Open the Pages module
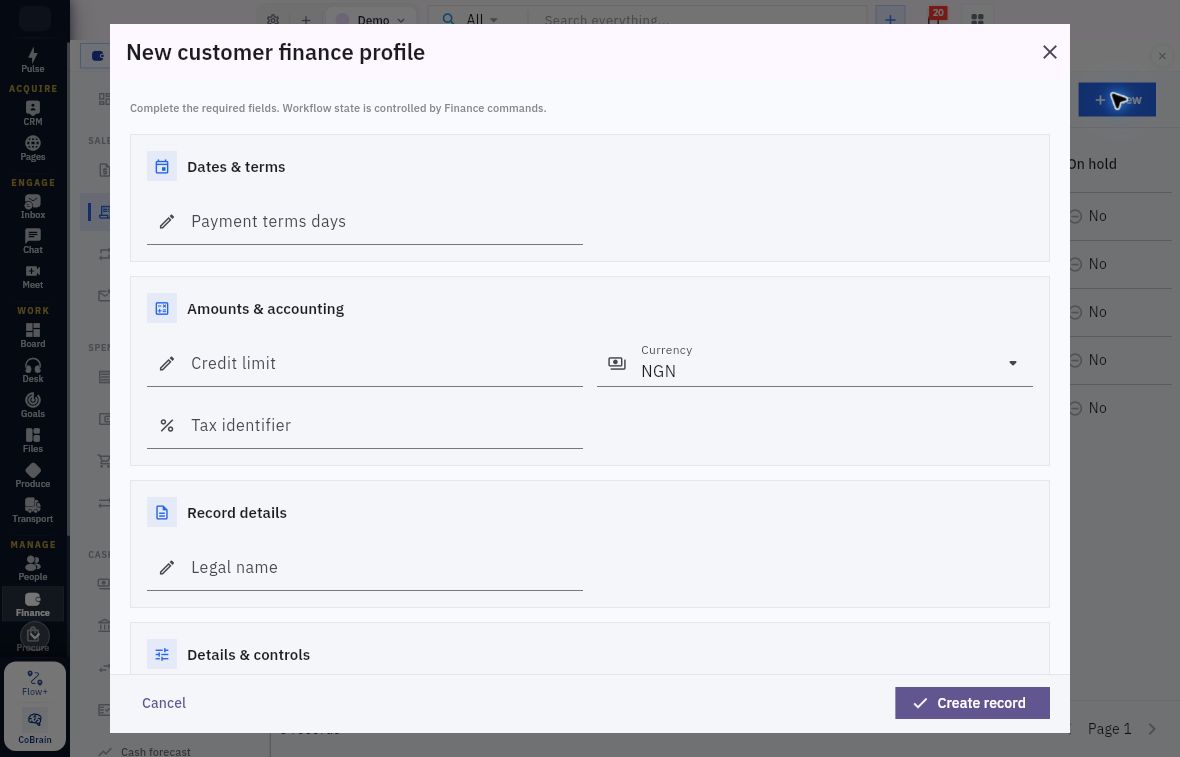1180x757 pixels. click(x=32, y=148)
